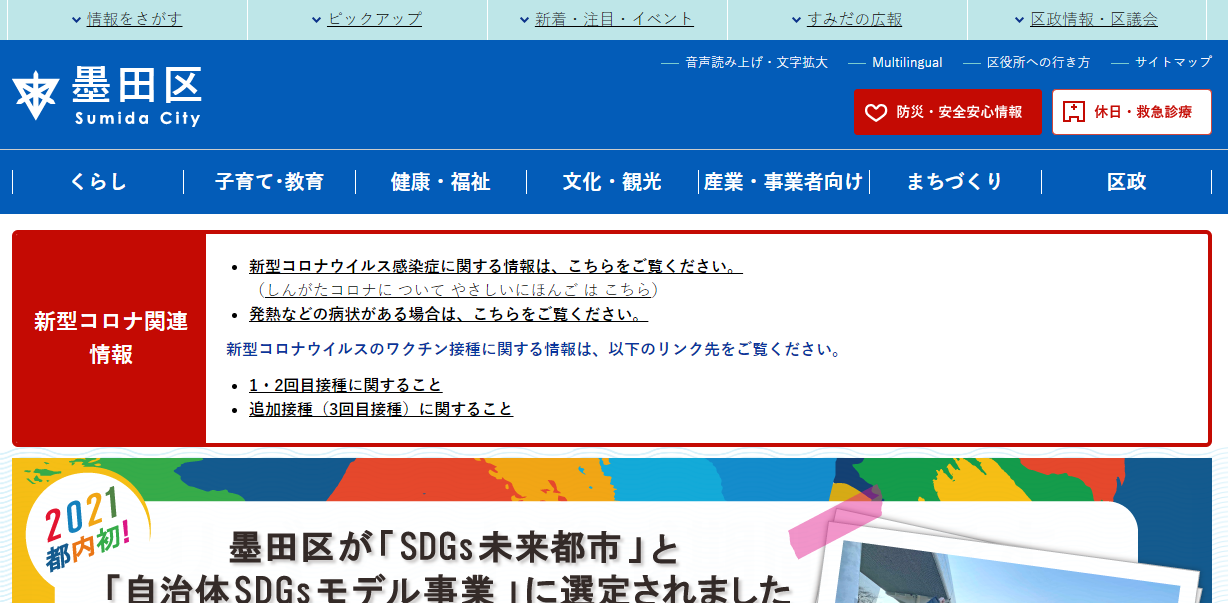Click the hospital icon on emergency care button
Screen dimensions: 1228x603
[x=1074, y=112]
